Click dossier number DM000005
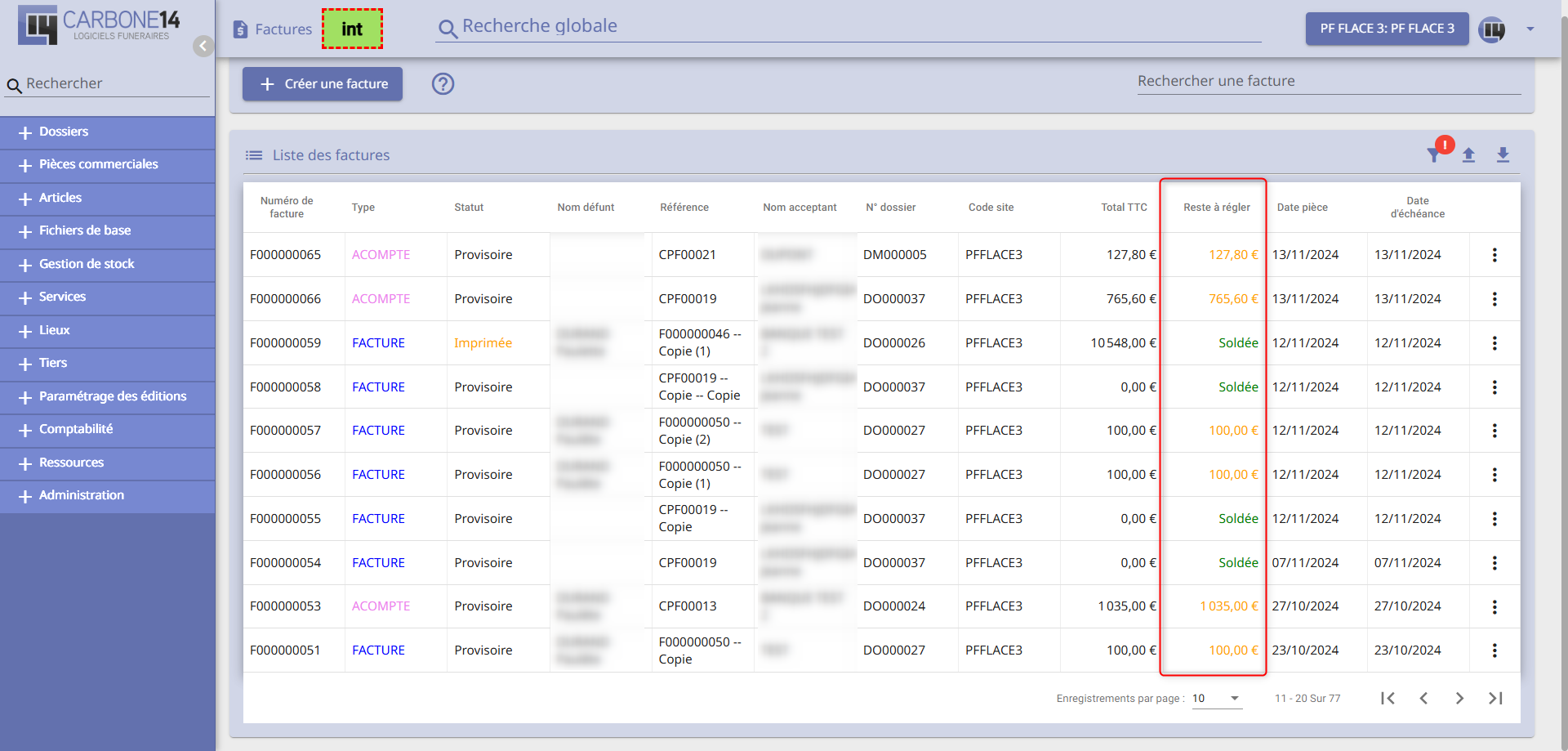Viewport: 1568px width, 751px height. tap(894, 255)
